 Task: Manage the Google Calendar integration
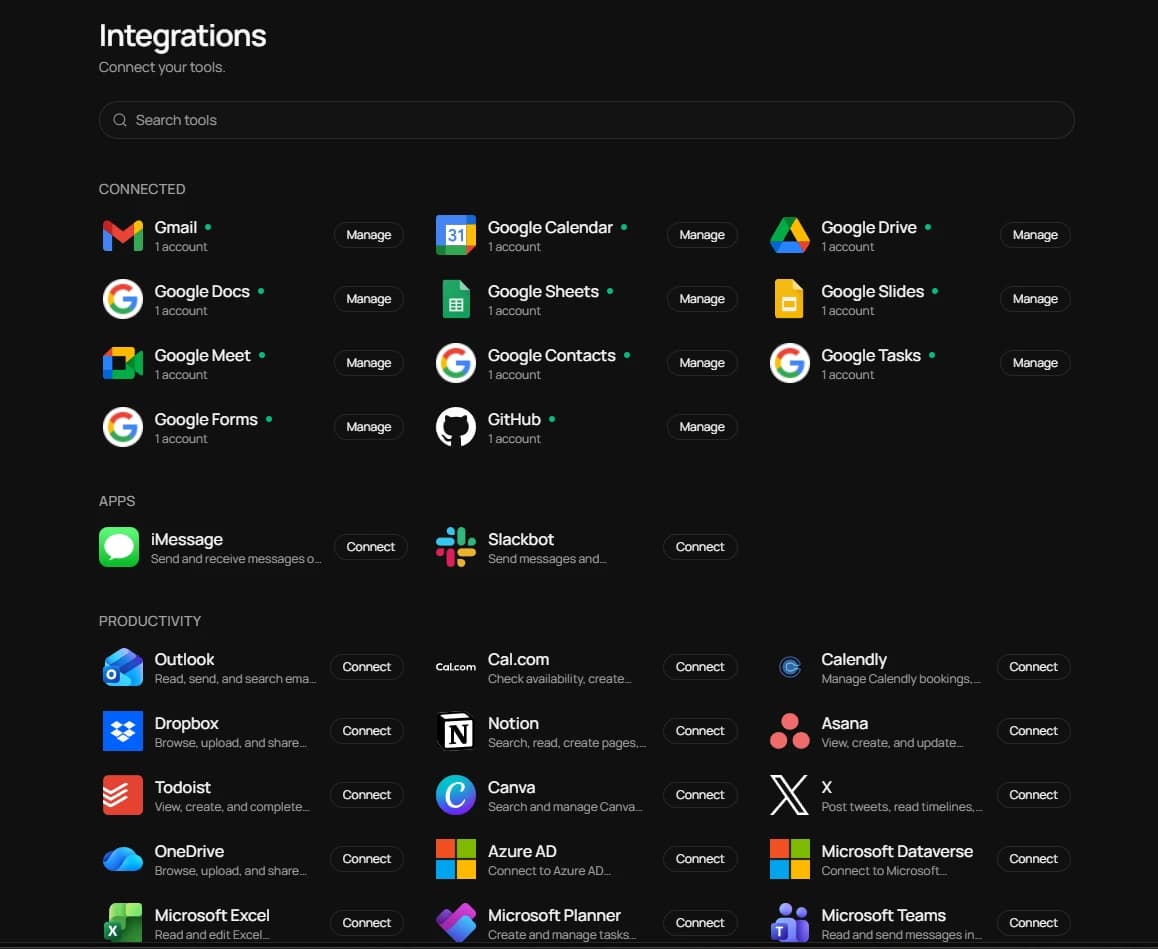pos(702,236)
